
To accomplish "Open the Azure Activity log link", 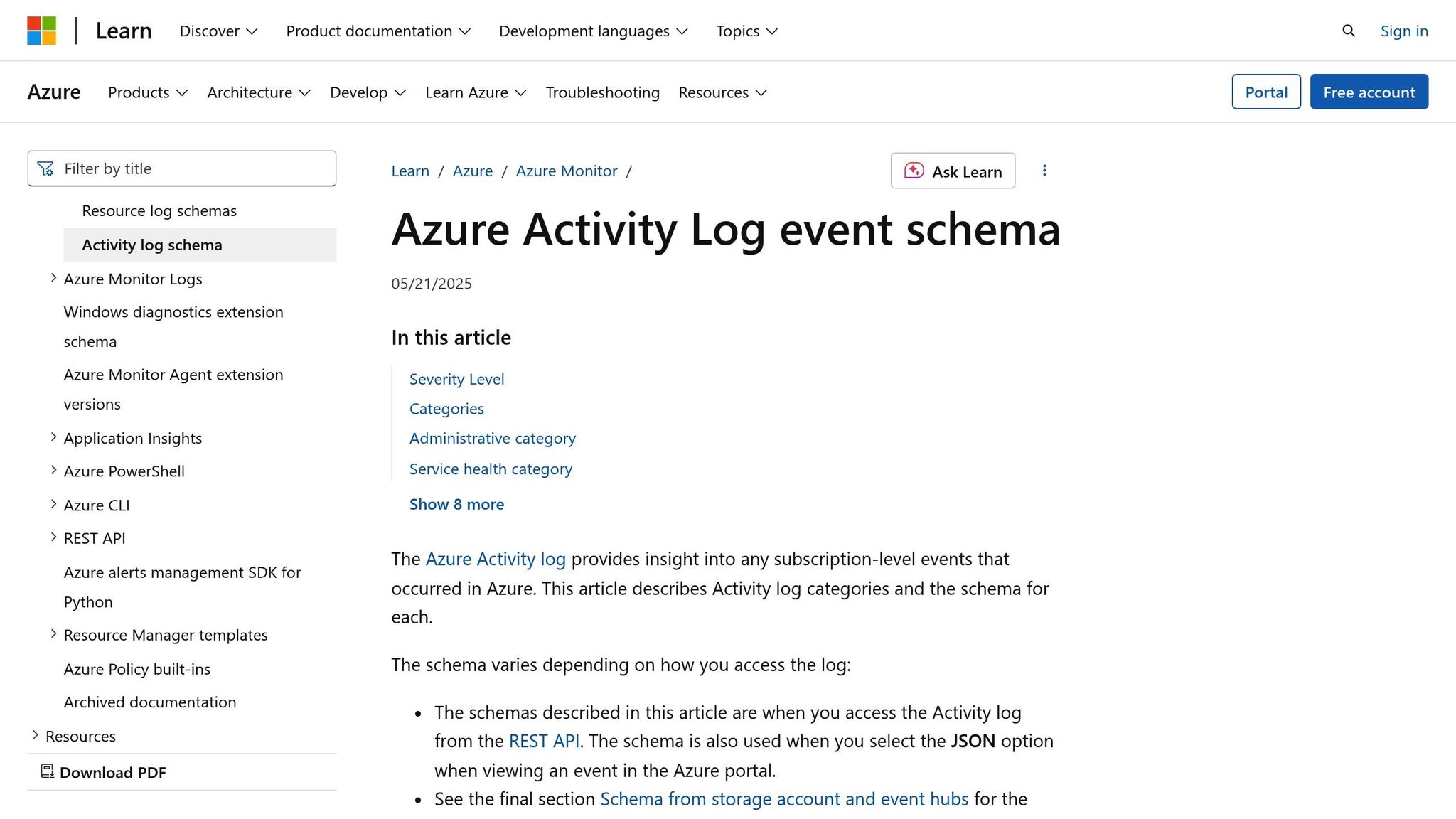I will [x=496, y=559].
